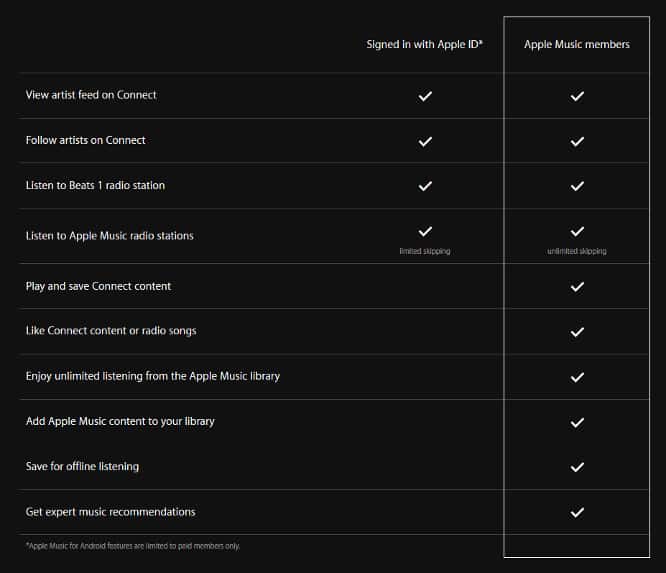Click 'Listen to Apple Music radio stations' label
The image size is (666, 573).
coord(109,236)
